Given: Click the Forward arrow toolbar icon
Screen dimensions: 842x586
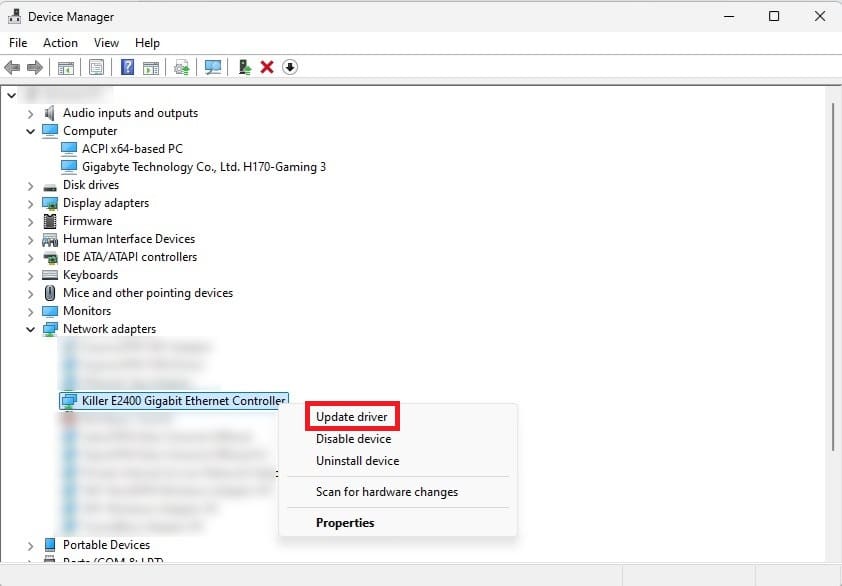Looking at the screenshot, I should 35,67.
